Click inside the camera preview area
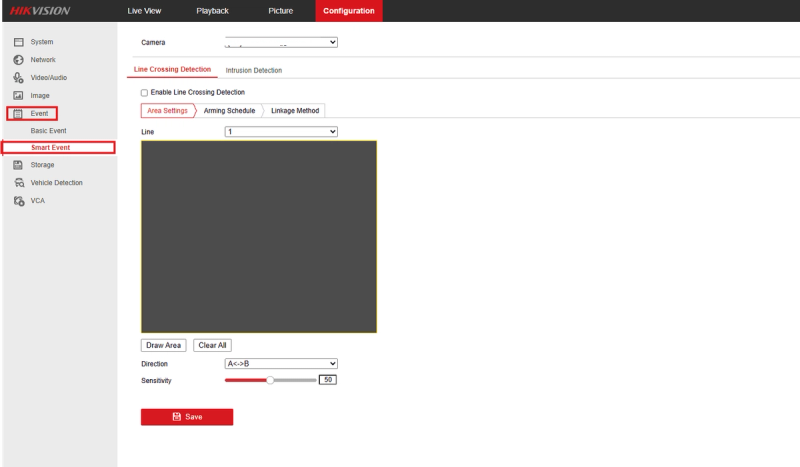 (x=259, y=237)
